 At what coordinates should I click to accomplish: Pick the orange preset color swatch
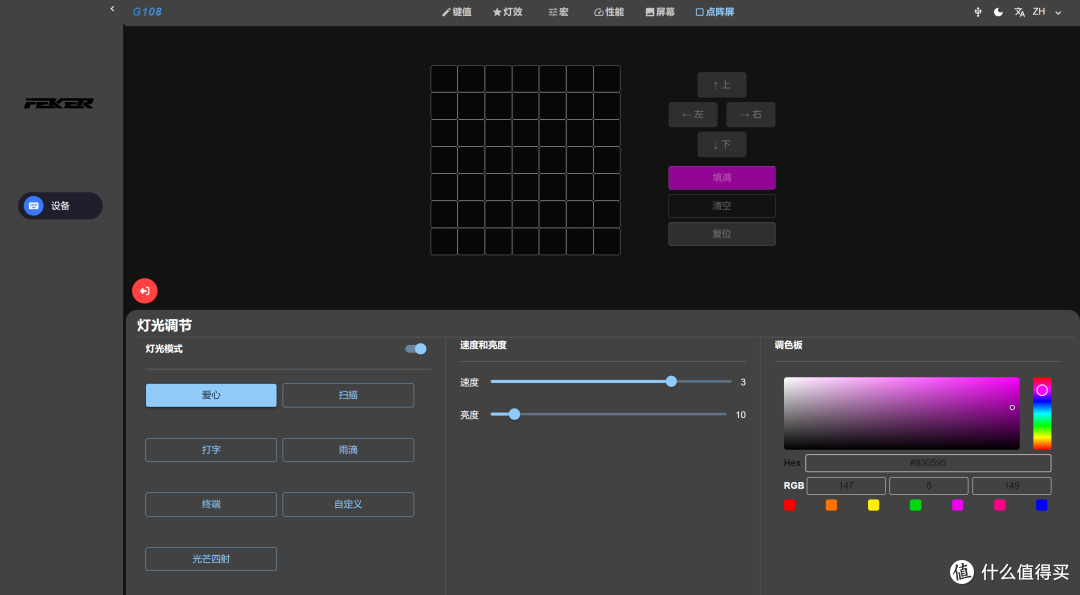(x=831, y=505)
